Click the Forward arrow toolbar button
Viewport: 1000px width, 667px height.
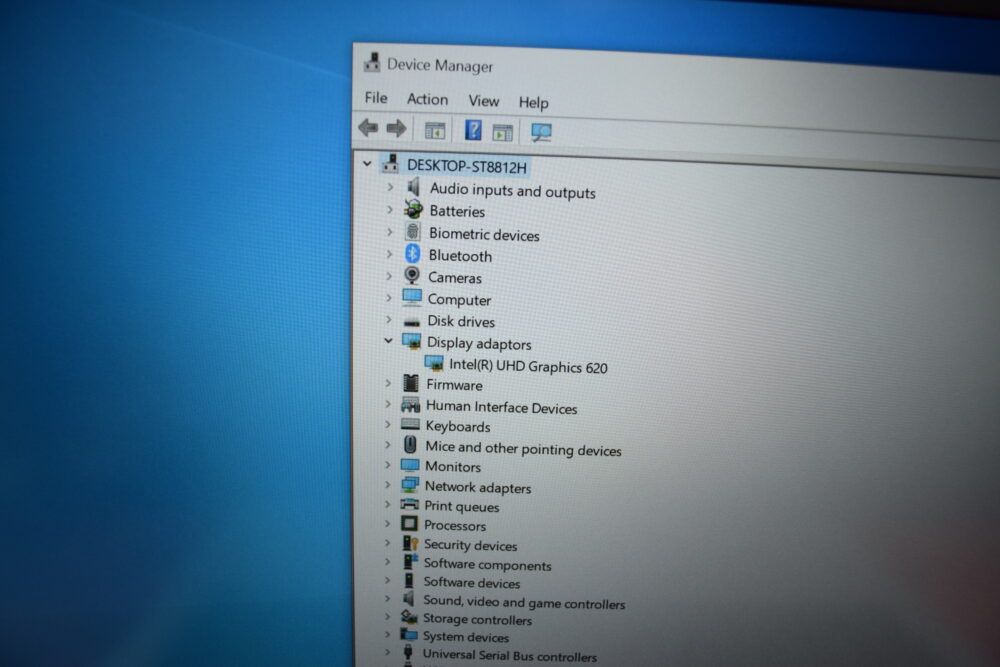pos(396,128)
